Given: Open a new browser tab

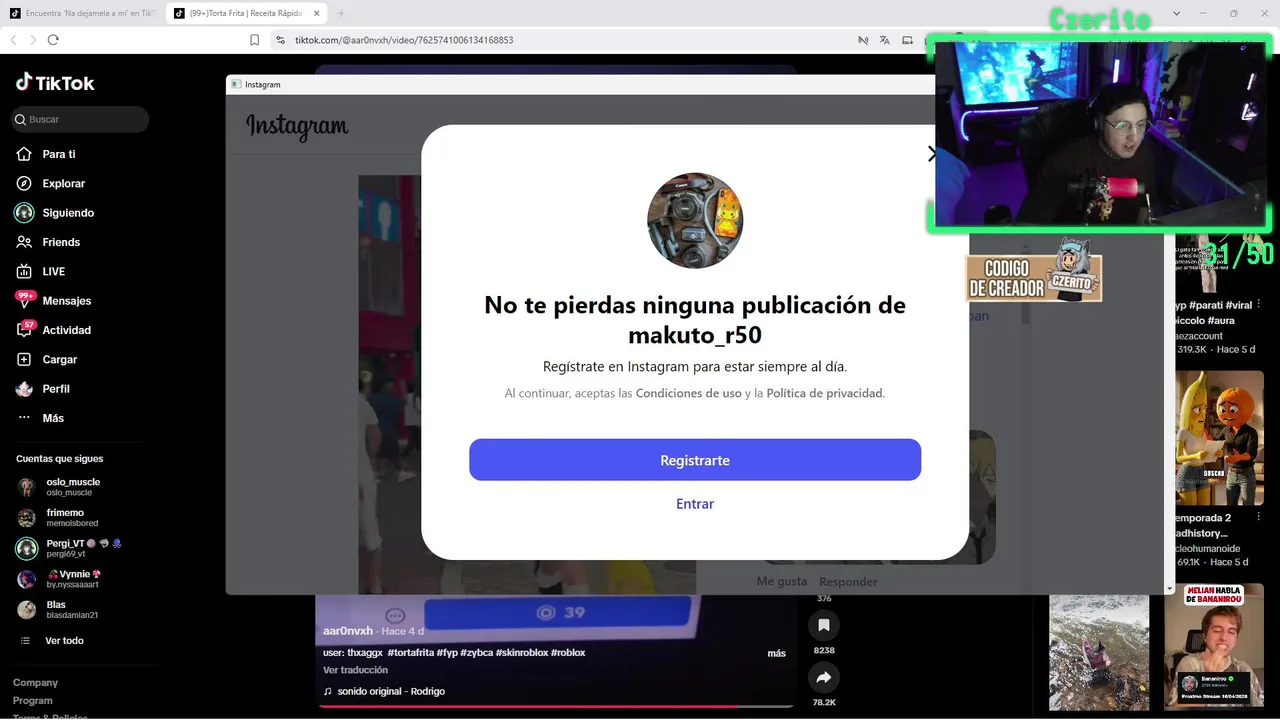Looking at the screenshot, I should point(341,13).
